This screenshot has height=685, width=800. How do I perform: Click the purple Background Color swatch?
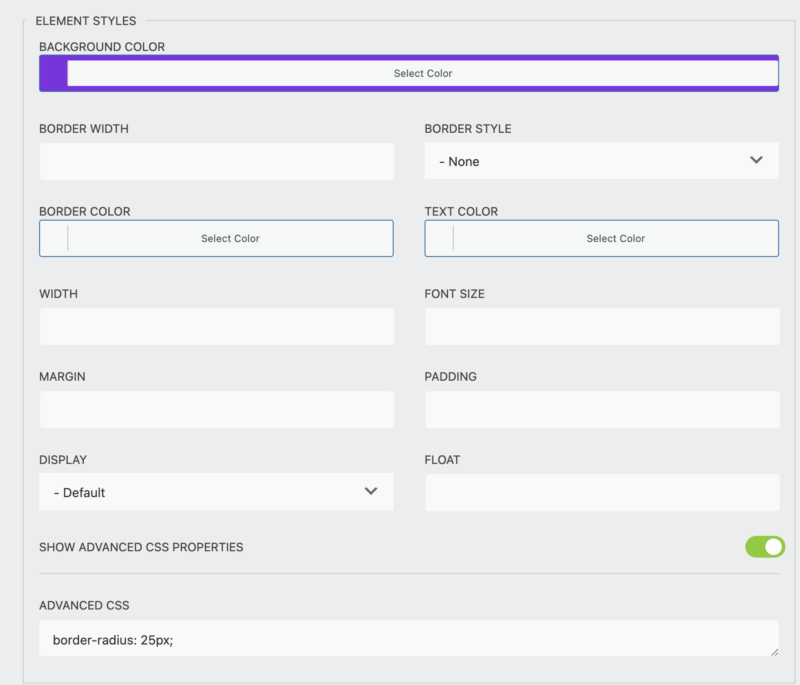tap(53, 73)
